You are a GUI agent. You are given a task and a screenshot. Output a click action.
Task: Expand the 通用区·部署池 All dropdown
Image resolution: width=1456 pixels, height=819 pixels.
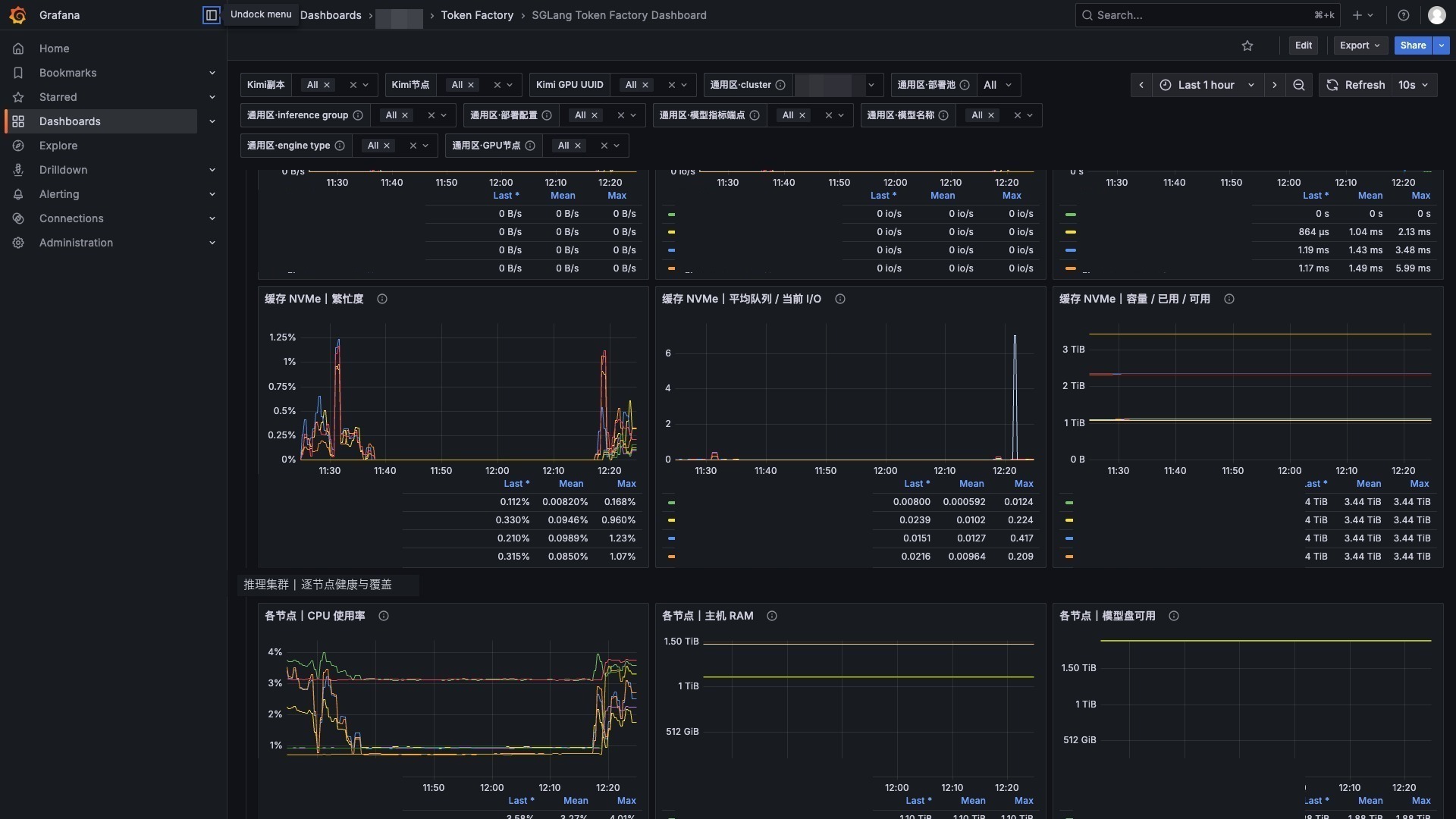[x=998, y=85]
